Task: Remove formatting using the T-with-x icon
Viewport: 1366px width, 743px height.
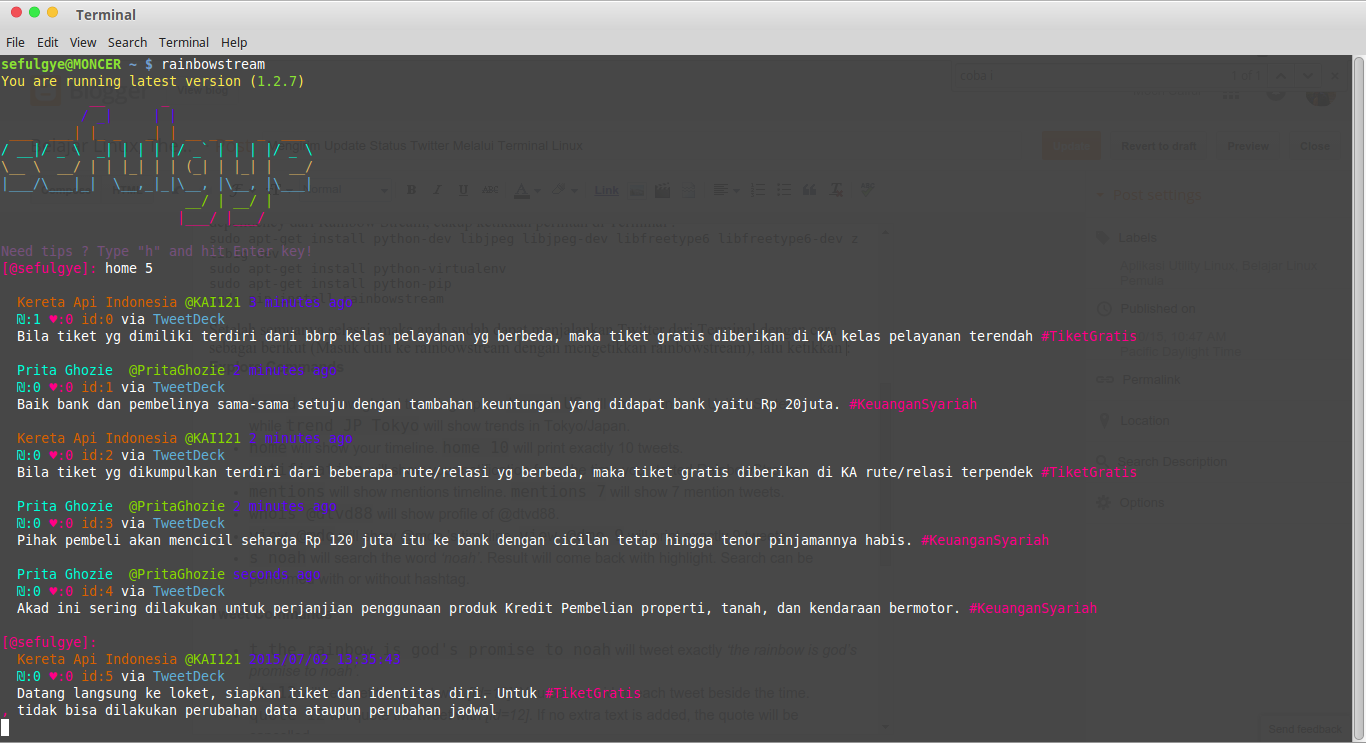Action: click(836, 189)
